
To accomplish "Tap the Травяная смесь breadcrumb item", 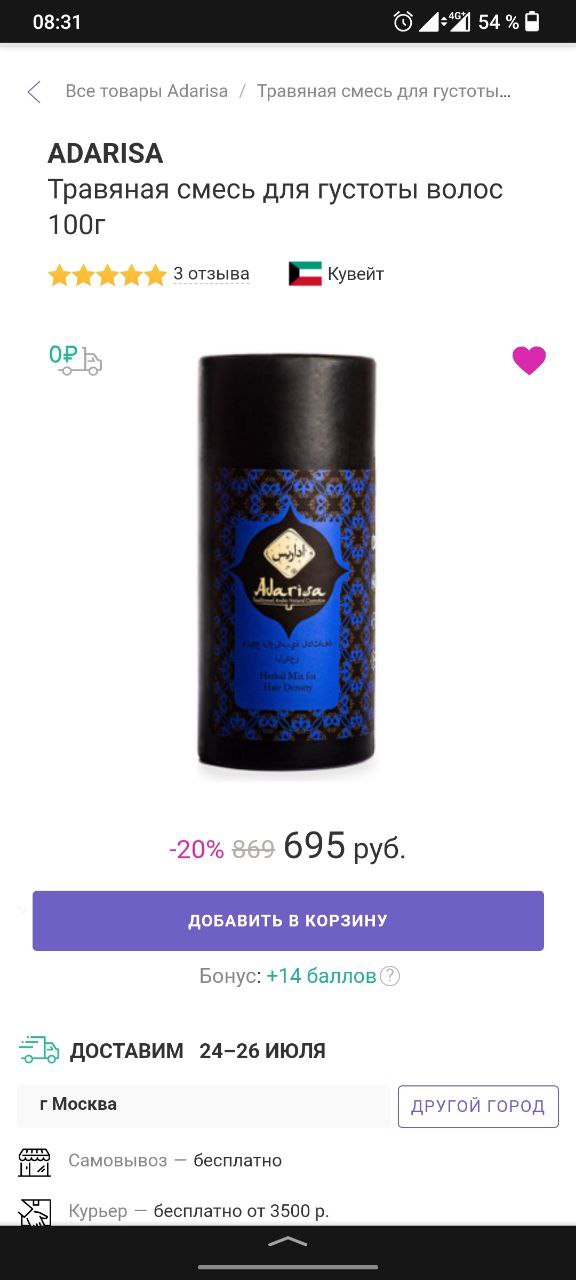I will tap(384, 91).
